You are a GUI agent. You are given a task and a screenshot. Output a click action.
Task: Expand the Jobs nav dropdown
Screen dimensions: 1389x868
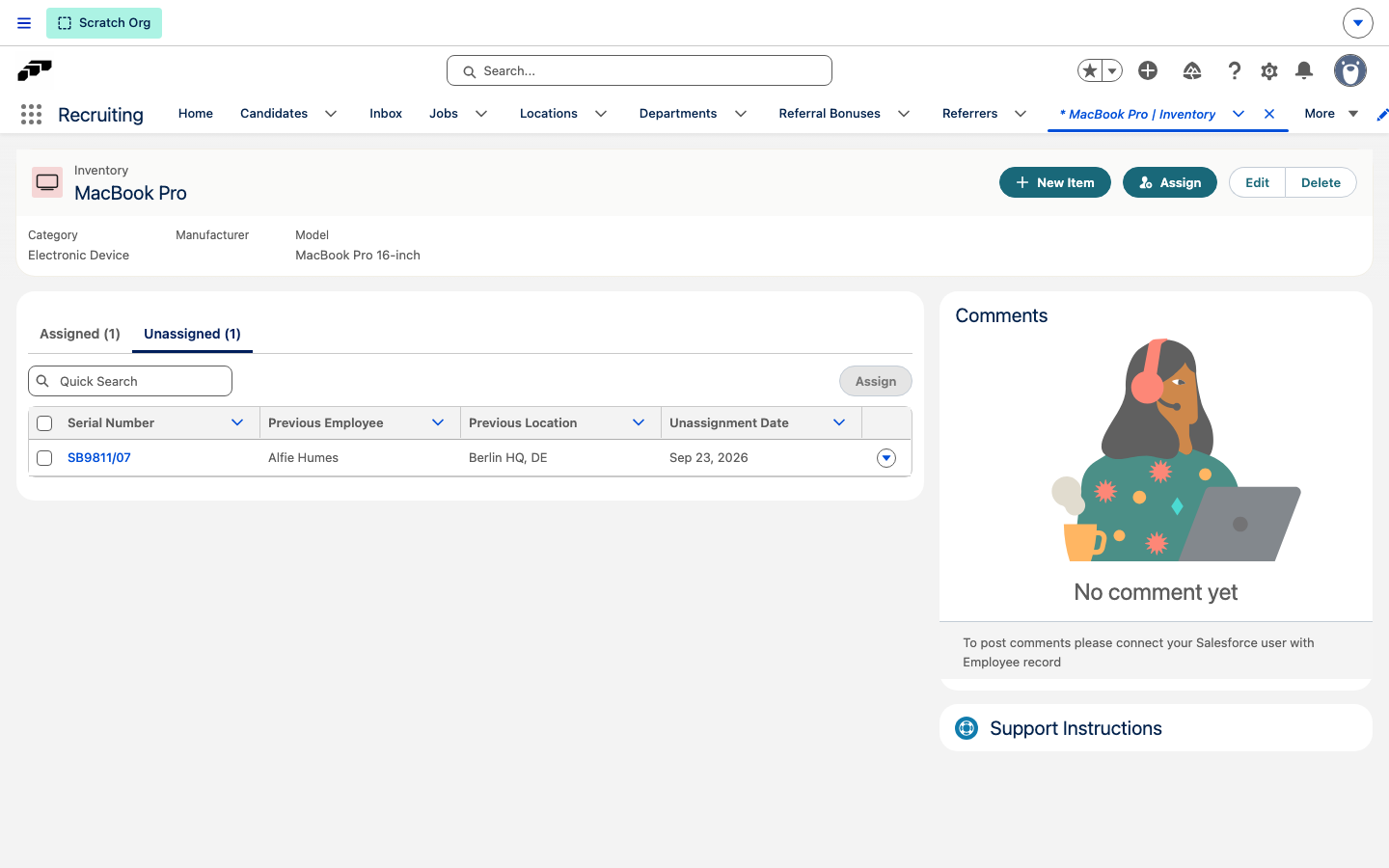(481, 114)
